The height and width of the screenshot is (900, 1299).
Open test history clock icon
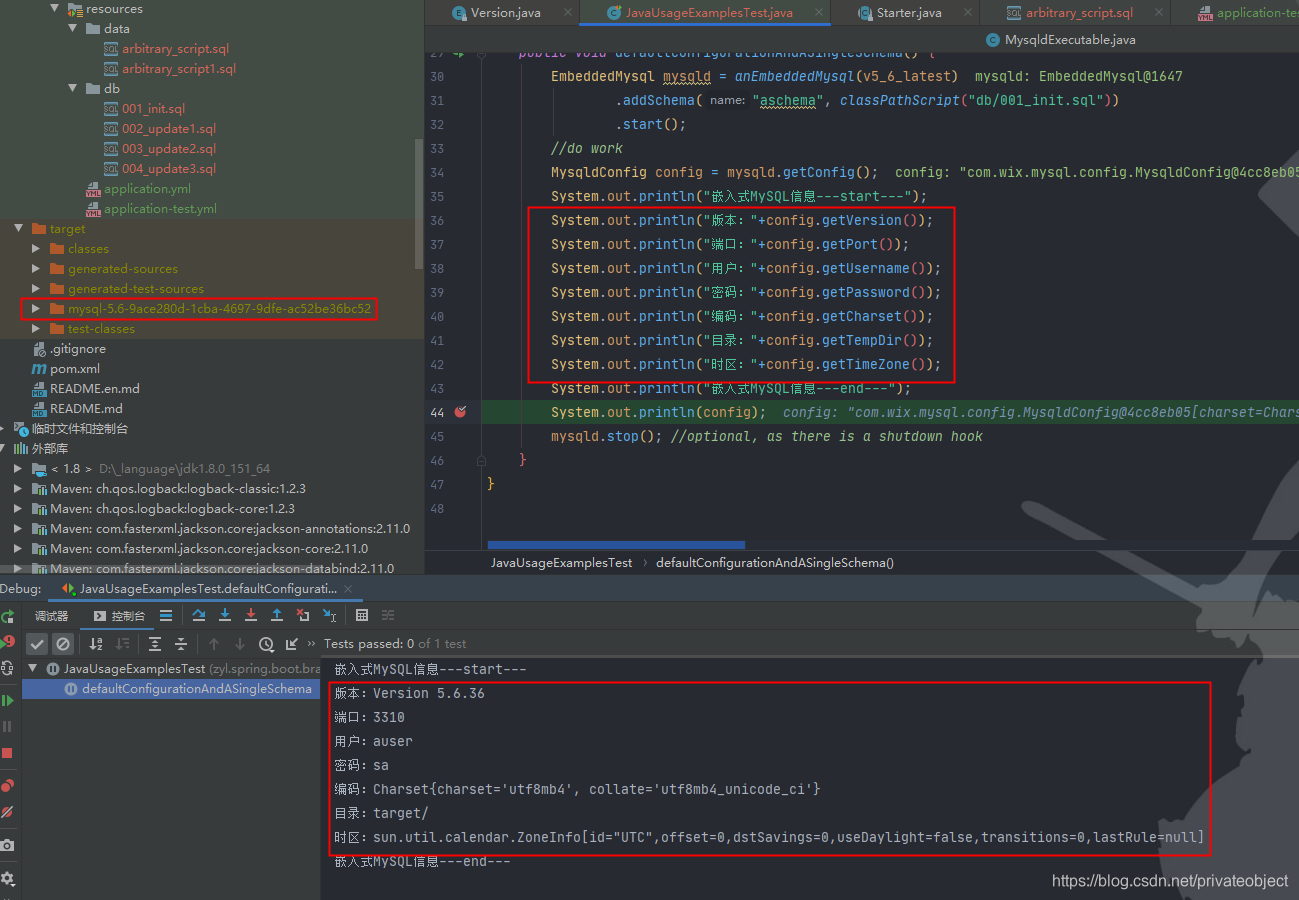click(x=266, y=644)
